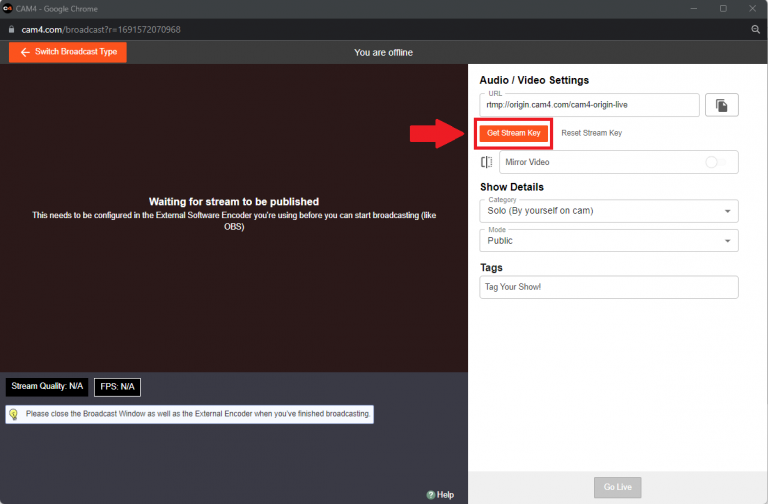Open the Category dropdown
Viewport: 768px width, 504px height.
[608, 211]
